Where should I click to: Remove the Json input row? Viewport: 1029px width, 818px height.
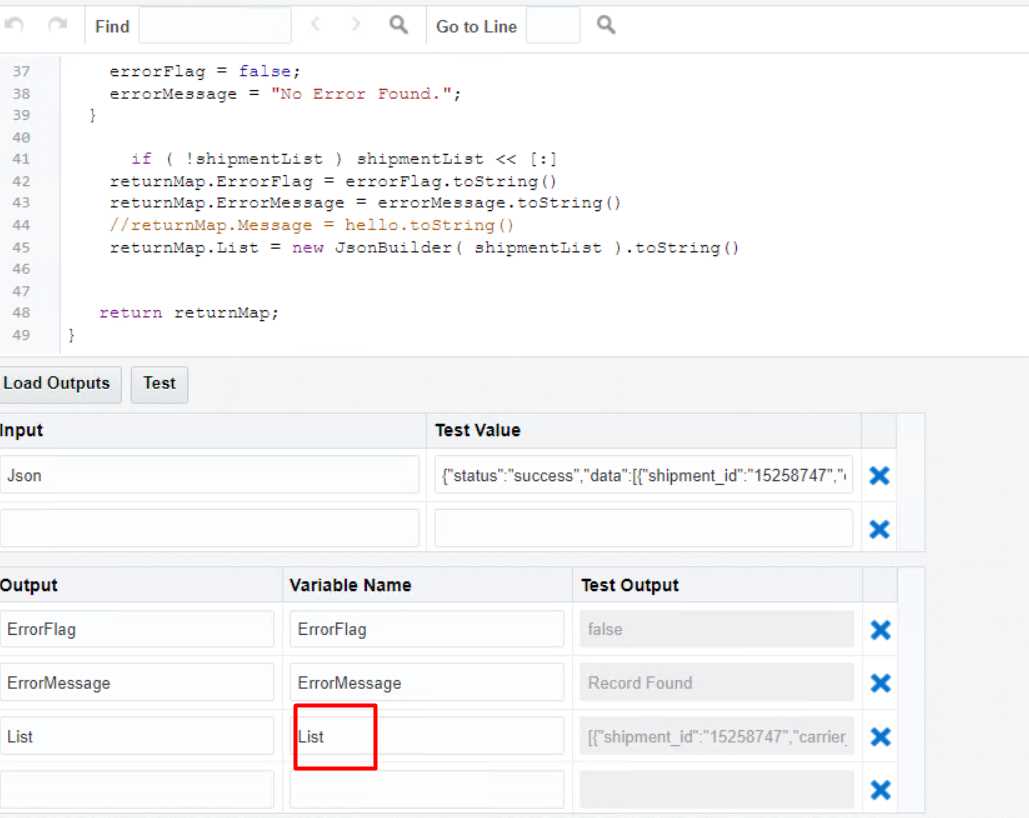[x=879, y=475]
